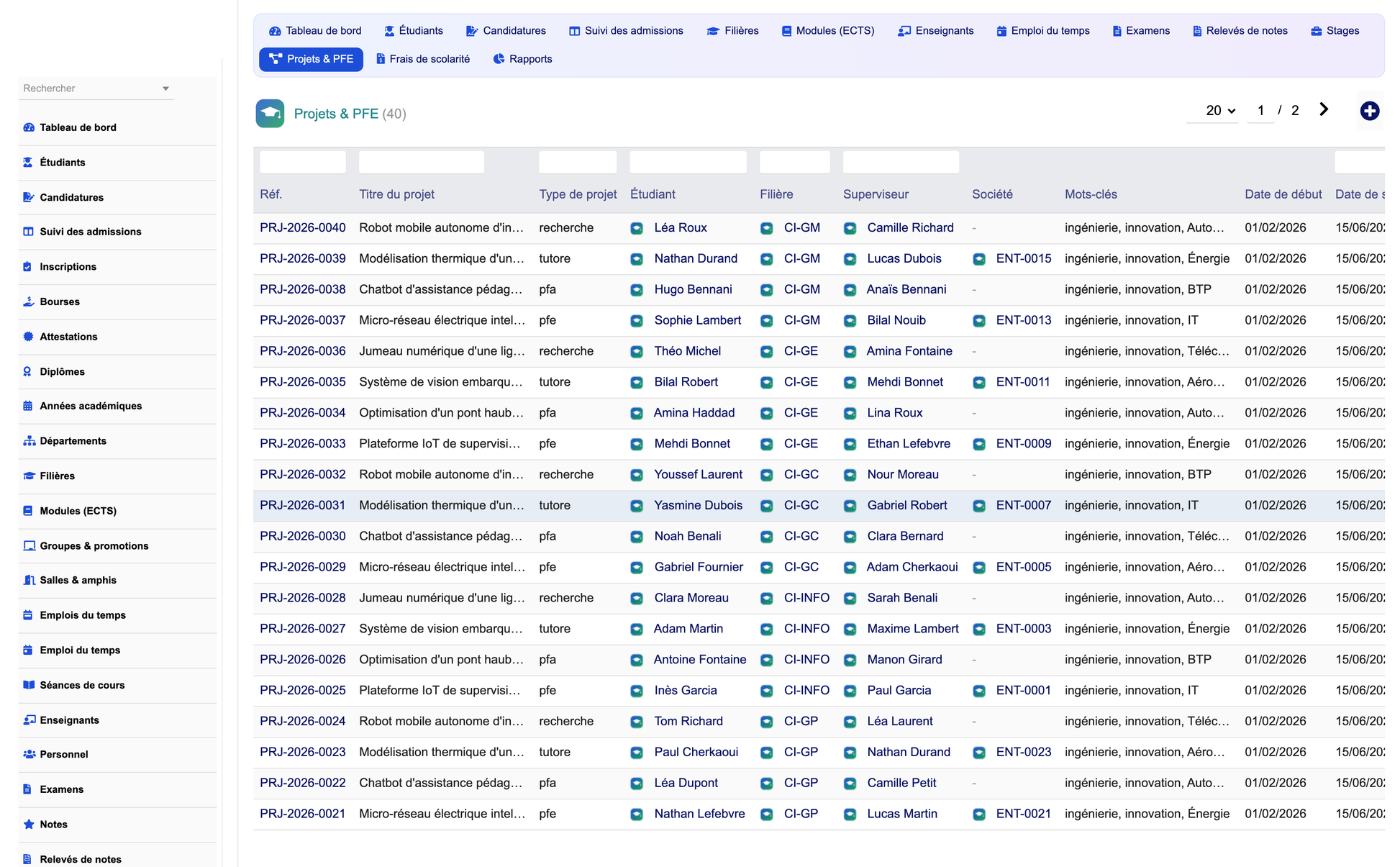Click the Inscriptions sidebar icon
Screen dimensions: 1400x867
[x=29, y=267]
